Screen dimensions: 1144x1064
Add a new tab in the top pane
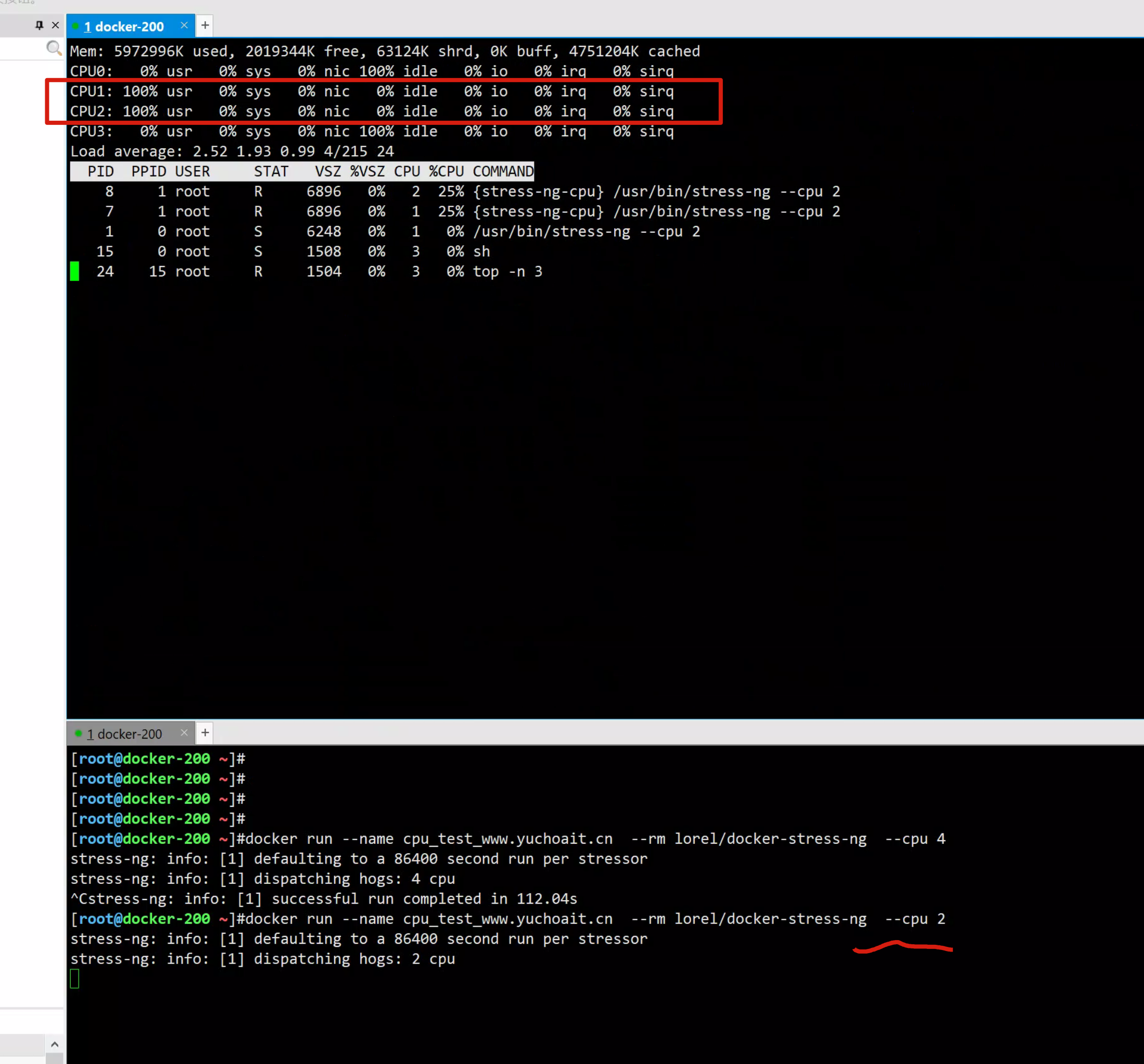pos(205,26)
